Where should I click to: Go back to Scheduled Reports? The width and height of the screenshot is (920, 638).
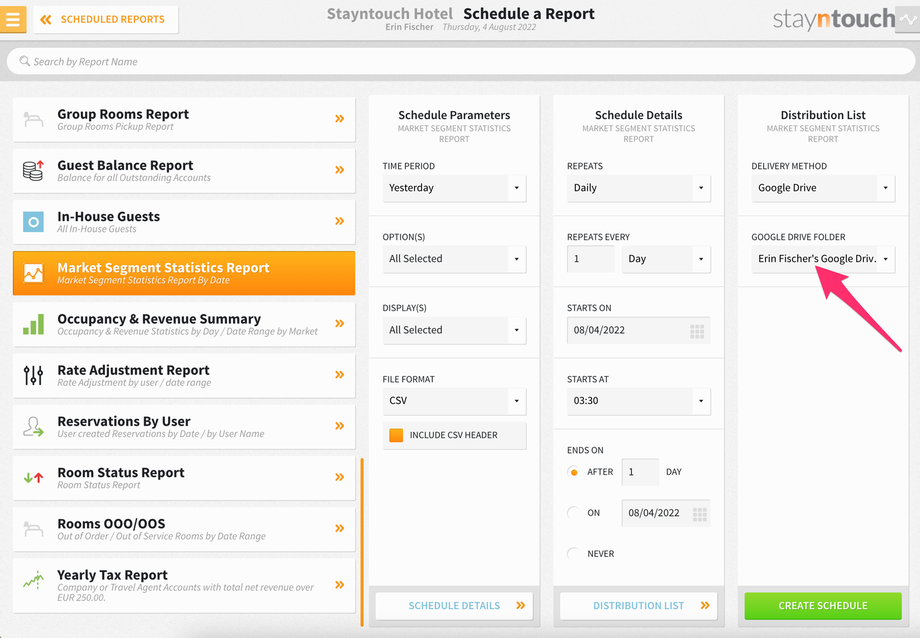(x=106, y=19)
